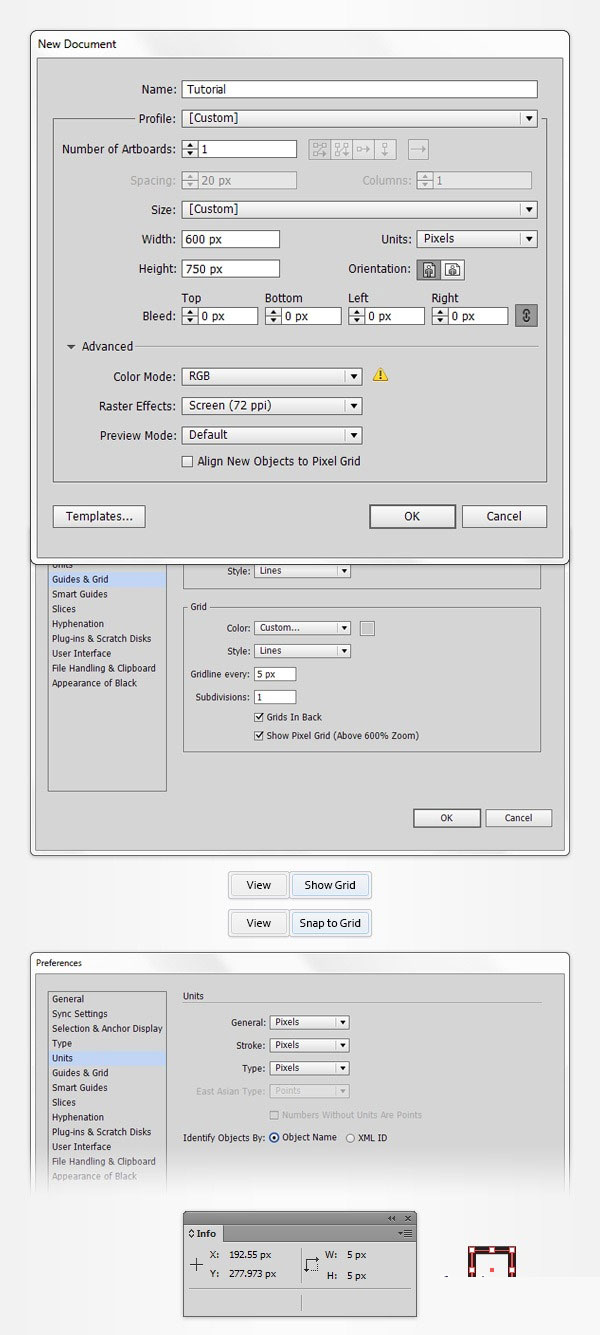Click the Top bleed stepper arrows
This screenshot has width=600, height=1335.
(189, 316)
